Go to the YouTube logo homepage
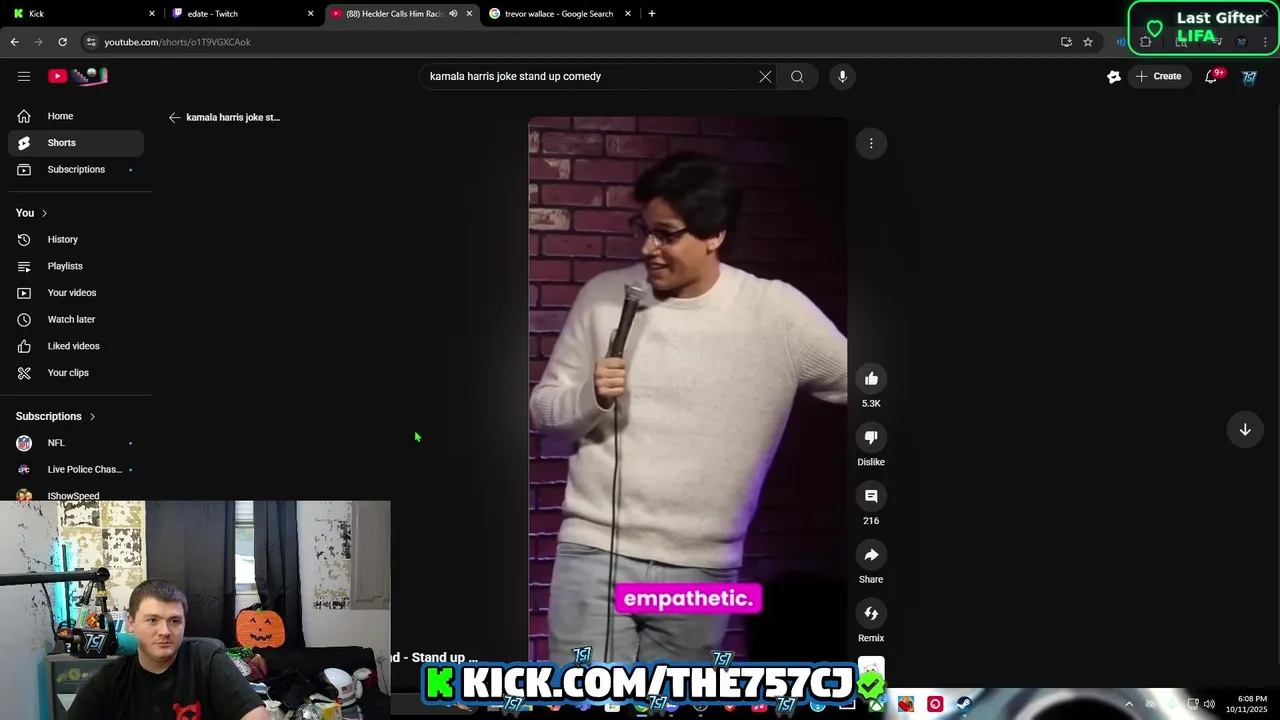 pyautogui.click(x=78, y=76)
